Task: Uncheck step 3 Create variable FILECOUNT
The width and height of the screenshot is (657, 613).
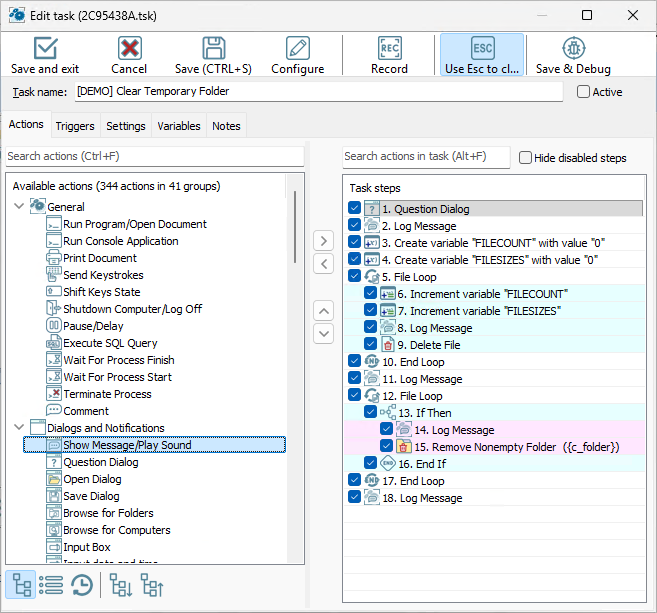Action: tap(354, 242)
